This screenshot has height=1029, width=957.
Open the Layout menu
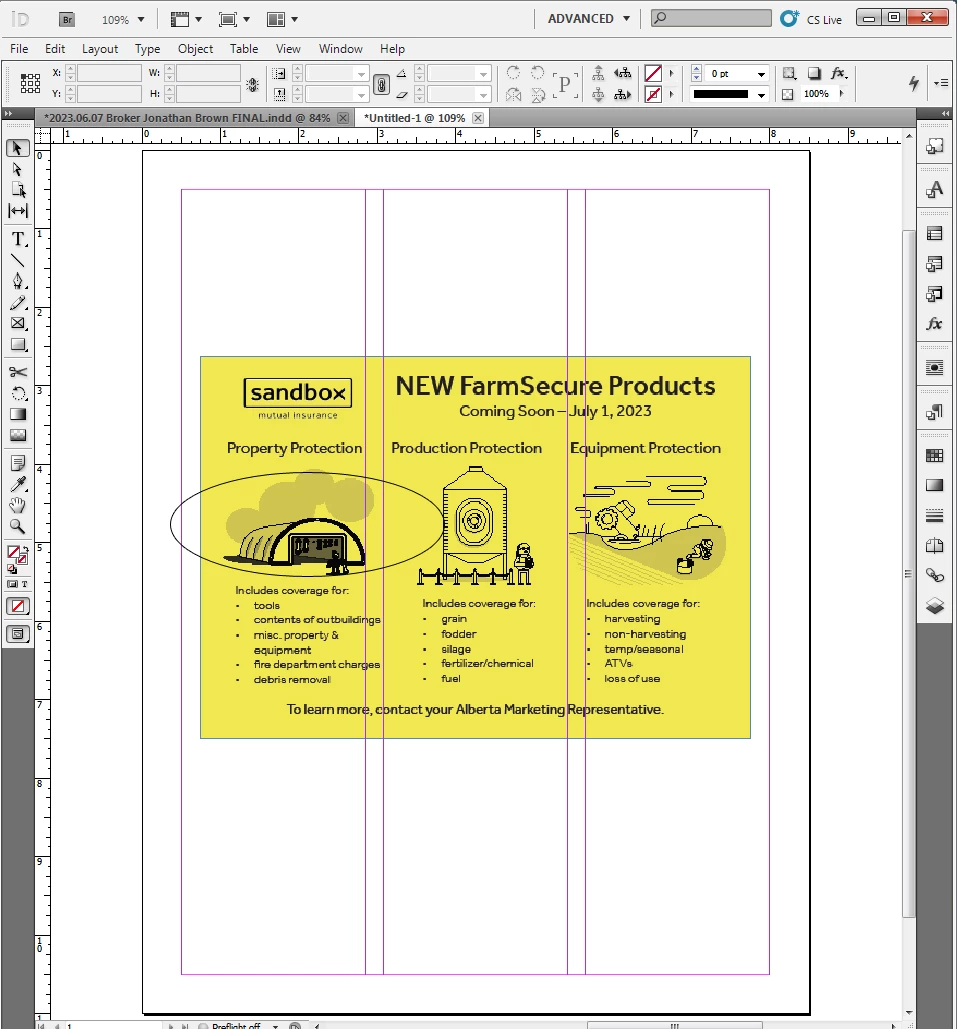(x=100, y=49)
